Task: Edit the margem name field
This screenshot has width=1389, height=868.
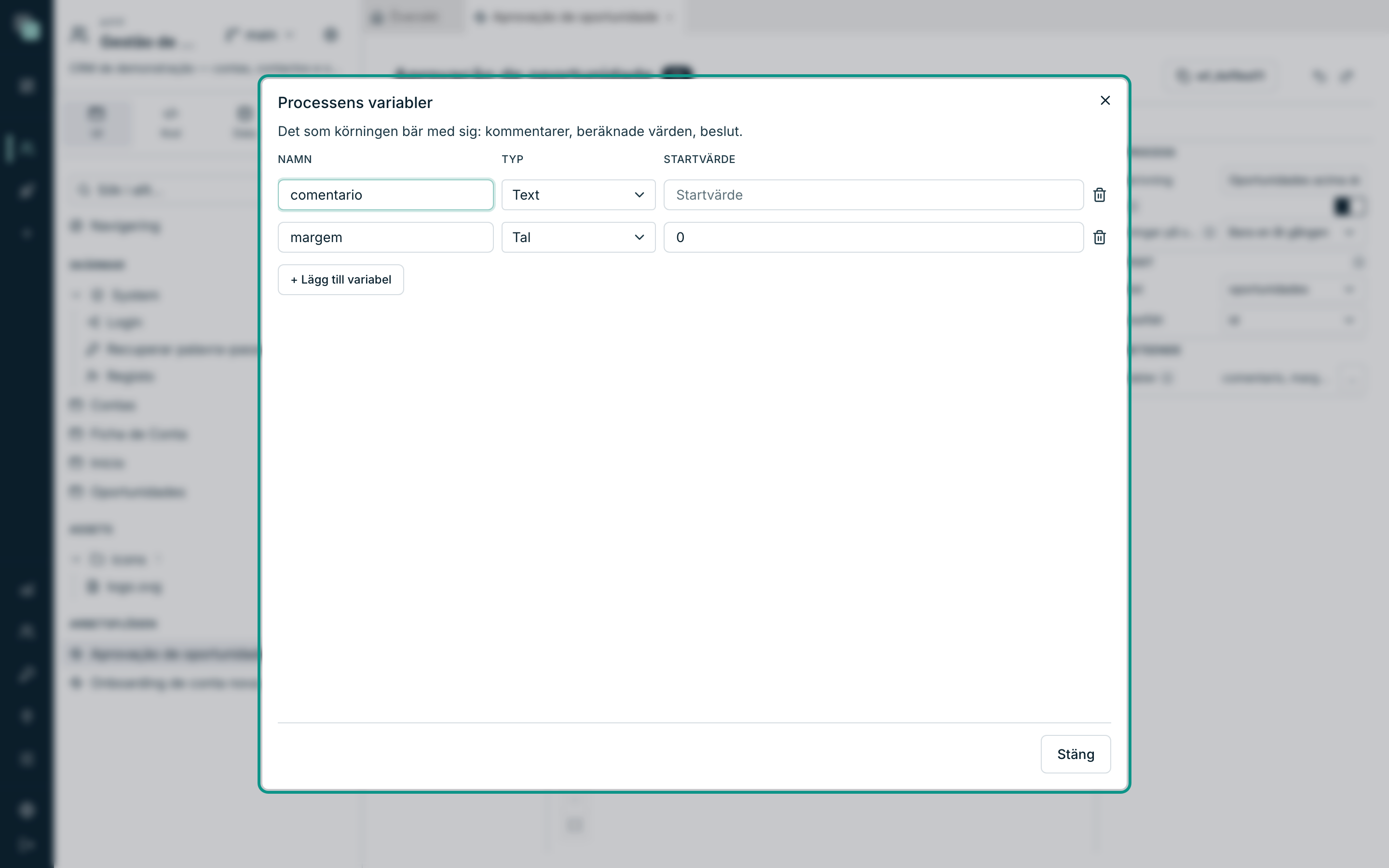Action: click(386, 237)
